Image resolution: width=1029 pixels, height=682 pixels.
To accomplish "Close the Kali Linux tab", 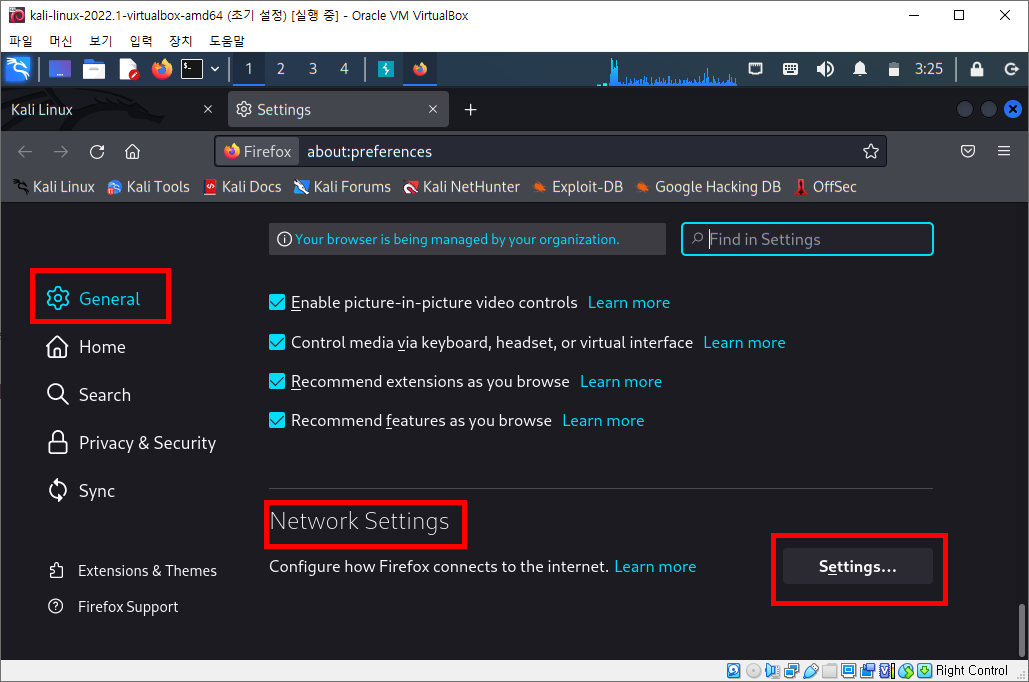I will [208, 109].
